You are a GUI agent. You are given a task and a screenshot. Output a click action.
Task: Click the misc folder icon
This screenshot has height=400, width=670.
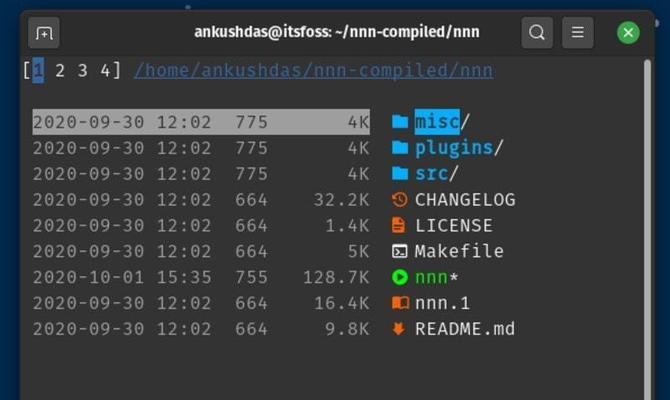tap(400, 122)
